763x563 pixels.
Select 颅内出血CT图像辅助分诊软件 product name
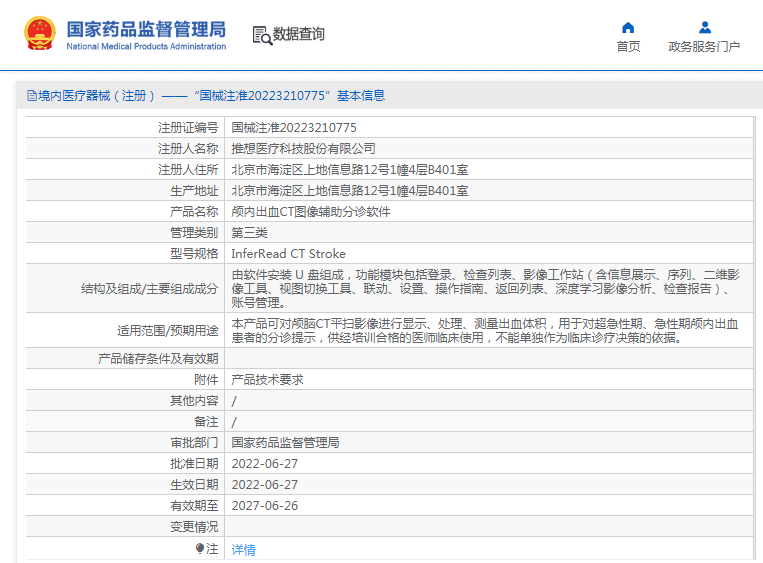click(311, 212)
